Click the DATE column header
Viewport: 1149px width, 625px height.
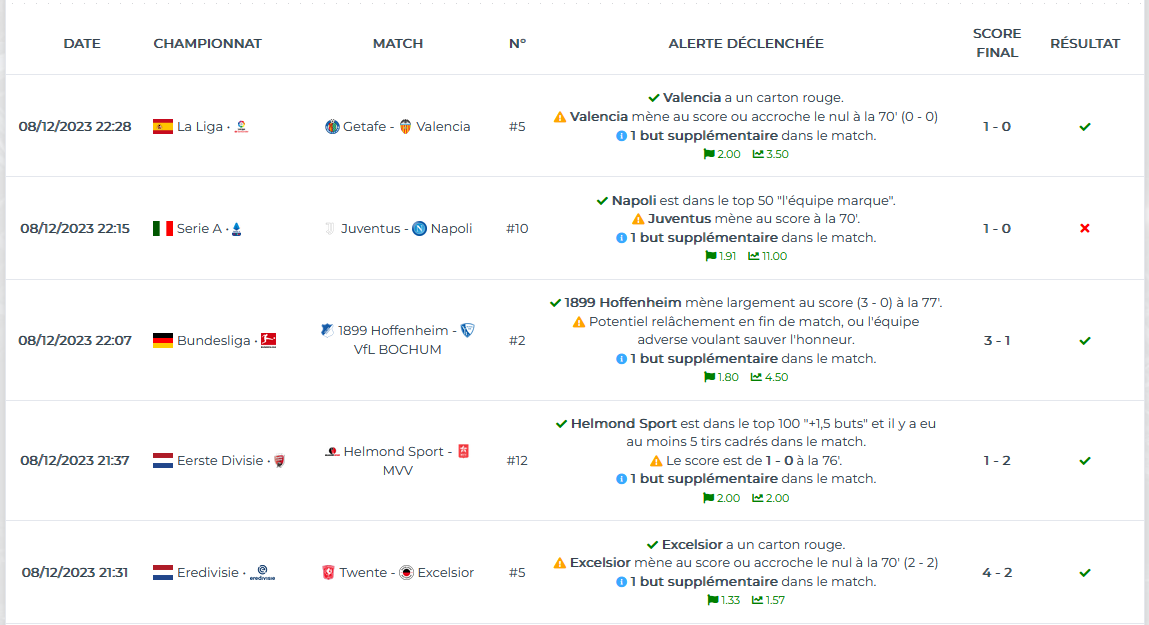pos(82,43)
